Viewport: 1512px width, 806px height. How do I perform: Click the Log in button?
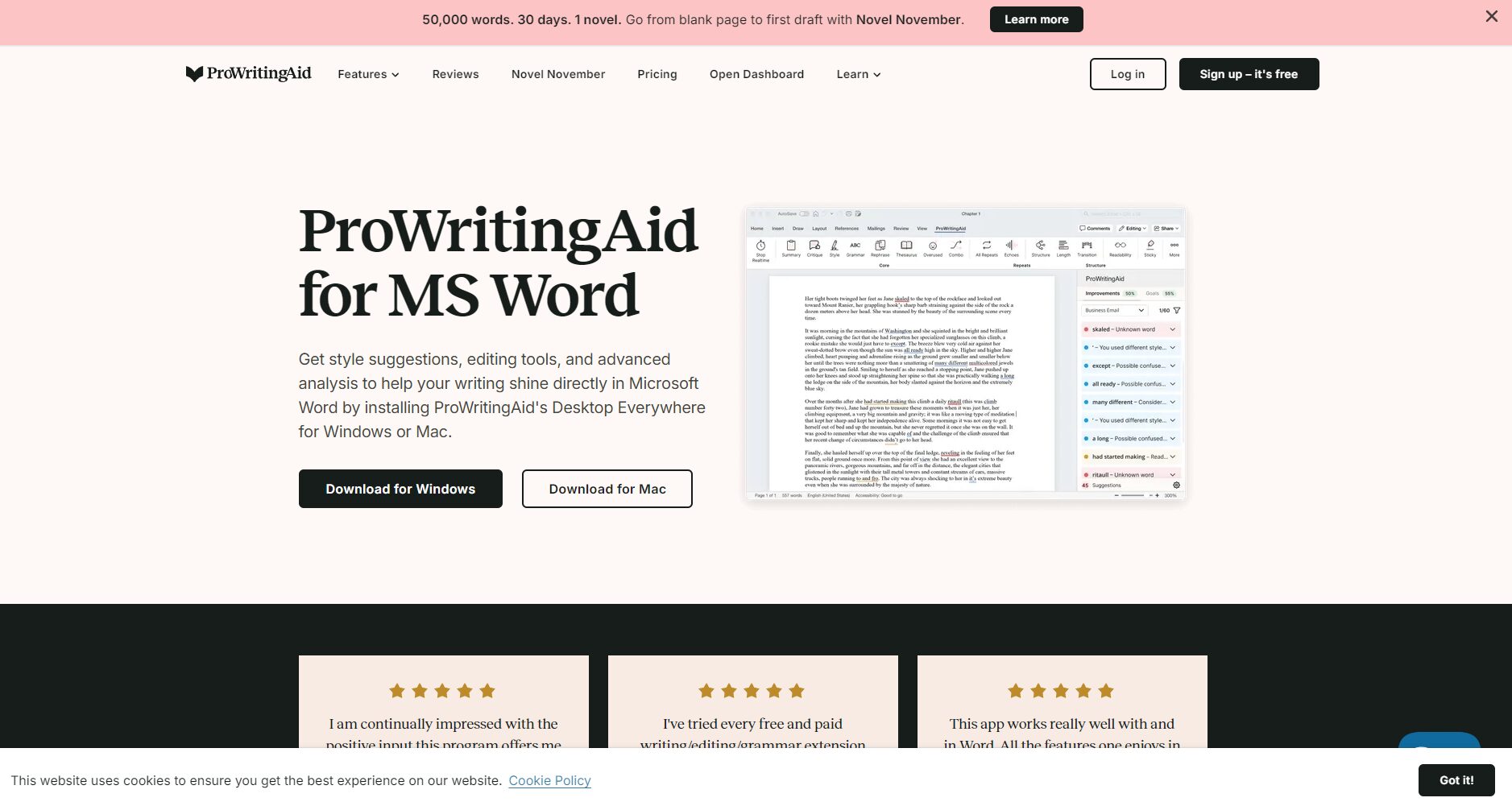coord(1128,74)
